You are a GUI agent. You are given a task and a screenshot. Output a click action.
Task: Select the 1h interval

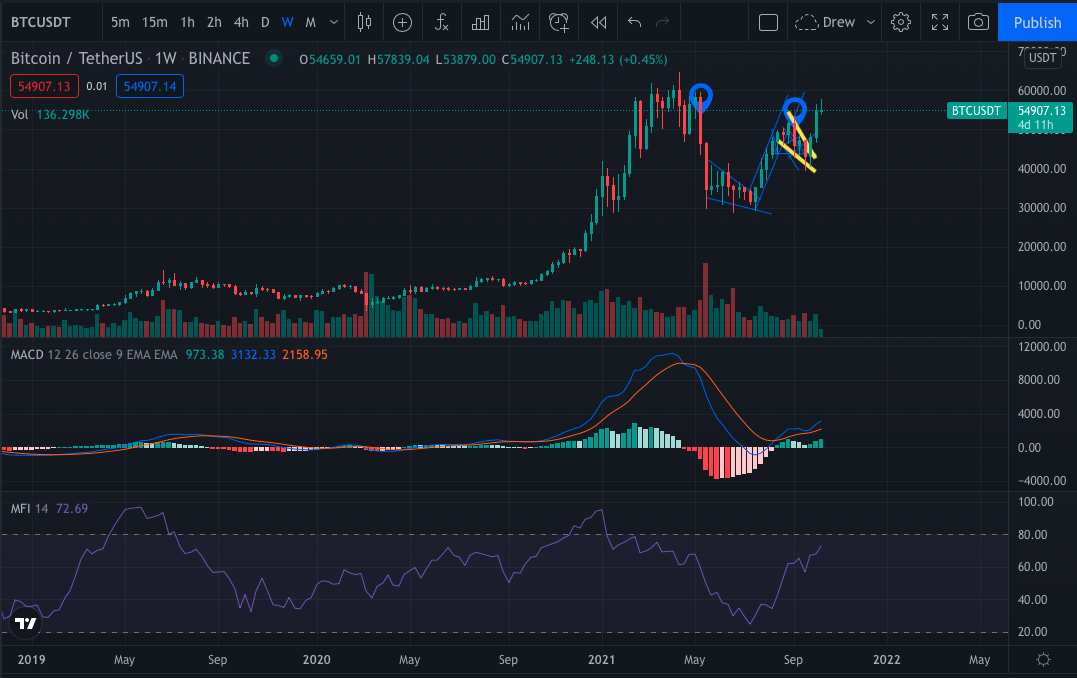[x=188, y=22]
